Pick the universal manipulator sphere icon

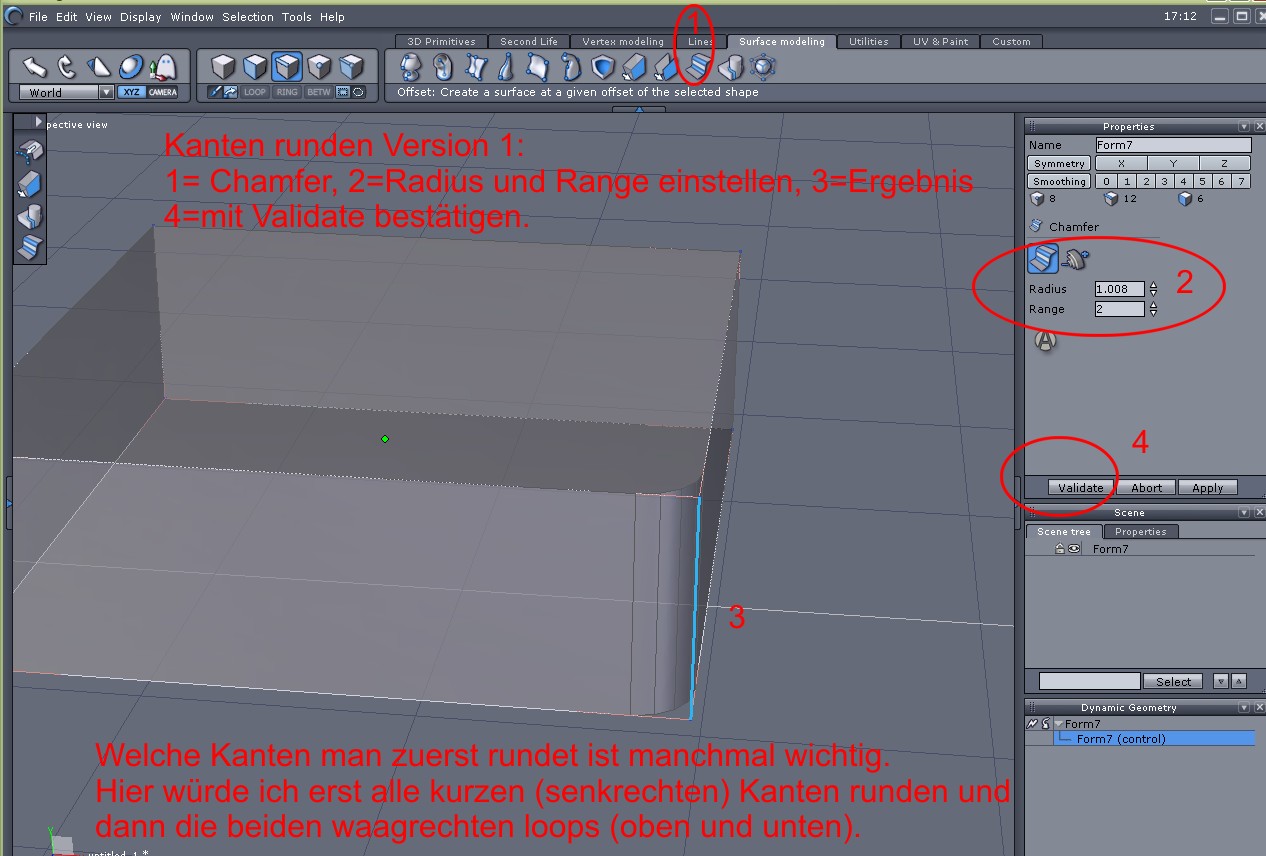(x=131, y=67)
